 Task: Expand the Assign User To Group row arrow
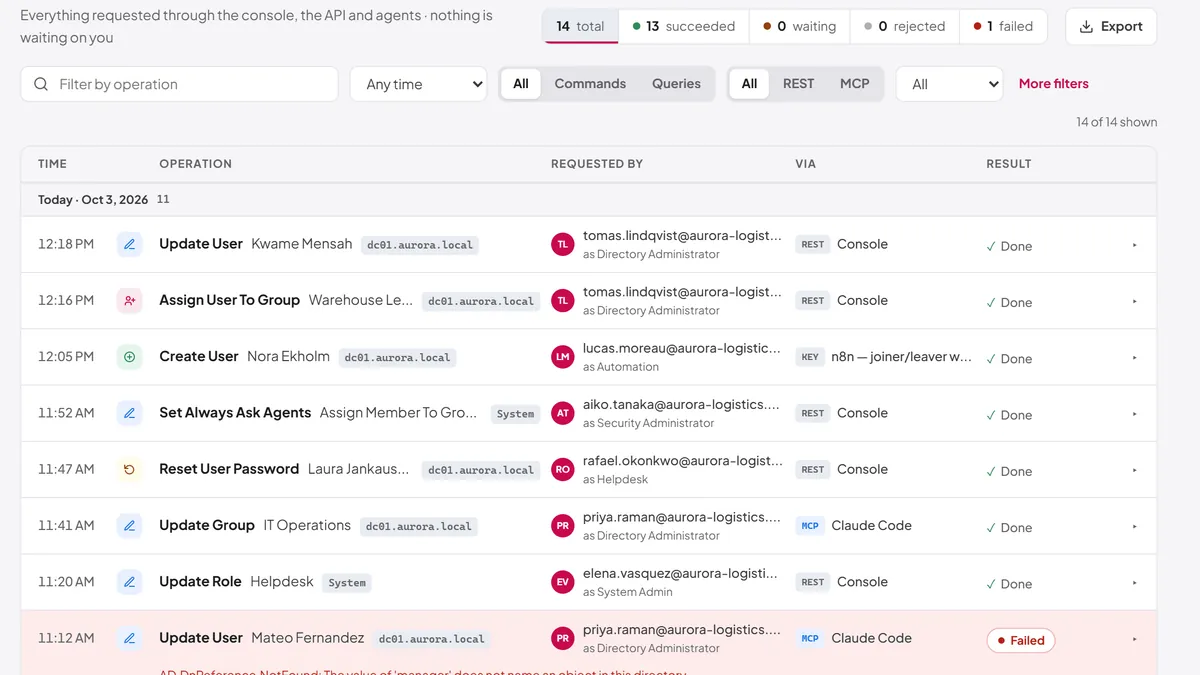pos(1134,301)
